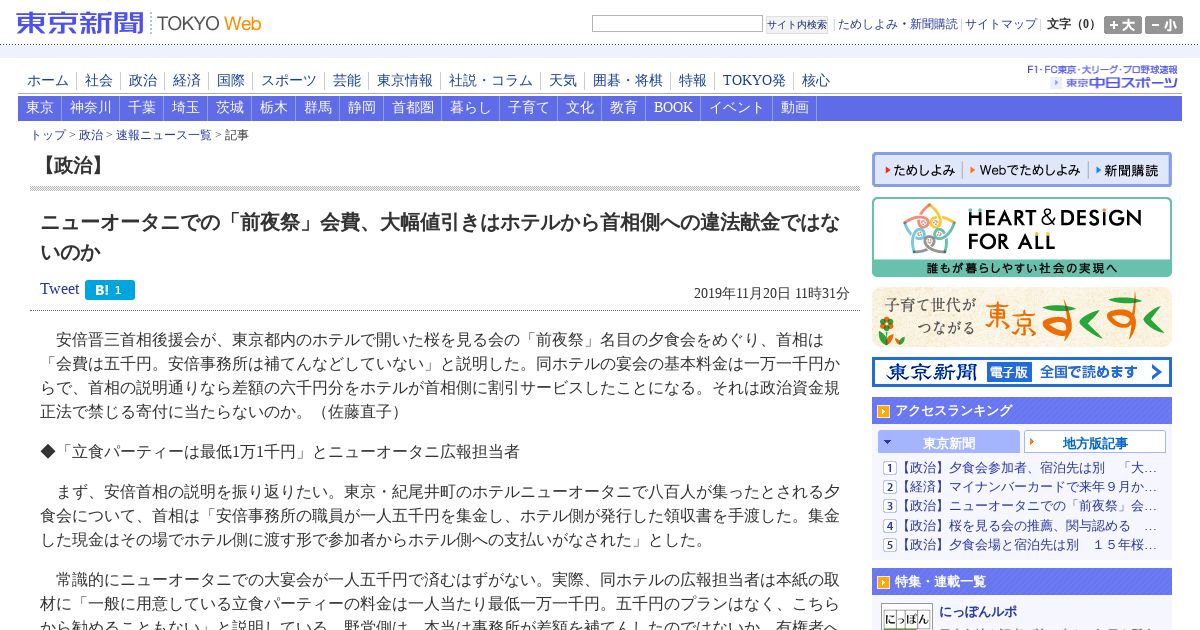Click the site search input field
1200x630 pixels.
point(677,24)
